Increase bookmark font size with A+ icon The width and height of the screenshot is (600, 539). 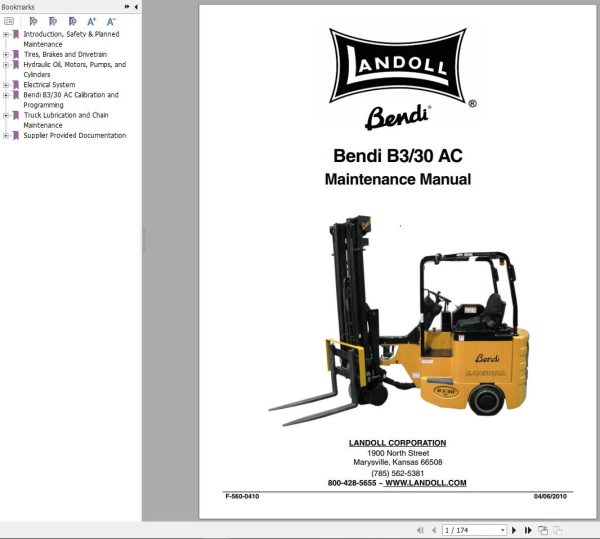pyautogui.click(x=91, y=21)
